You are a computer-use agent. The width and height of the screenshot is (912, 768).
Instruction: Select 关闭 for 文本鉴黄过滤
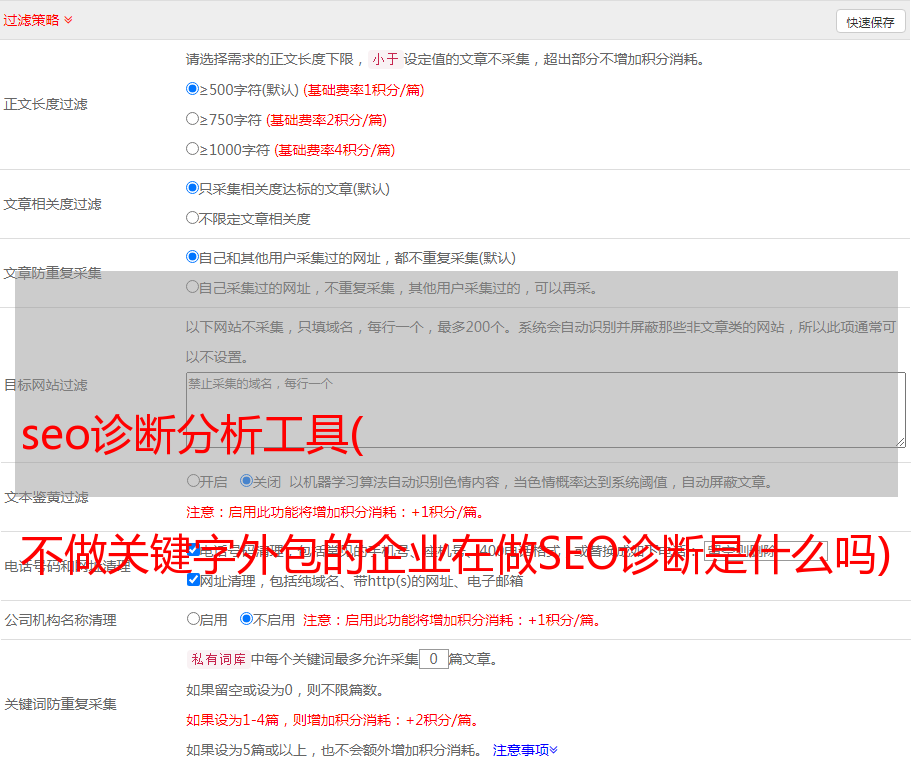click(x=246, y=481)
